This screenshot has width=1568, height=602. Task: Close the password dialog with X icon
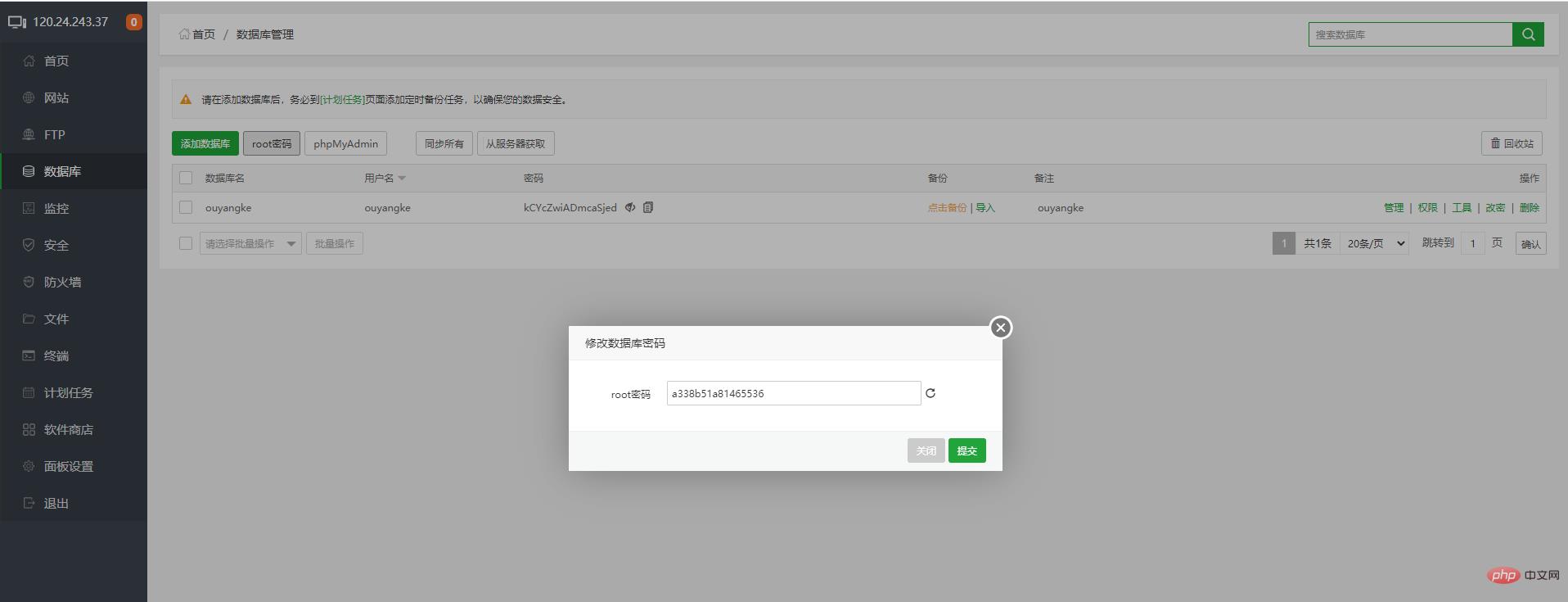click(x=1000, y=328)
